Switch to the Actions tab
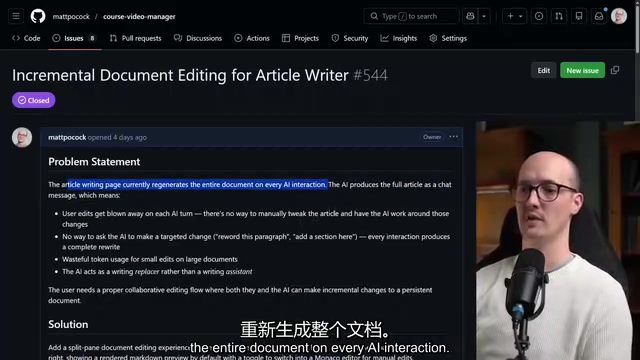Viewport: 640px width, 360px height. click(x=252, y=38)
